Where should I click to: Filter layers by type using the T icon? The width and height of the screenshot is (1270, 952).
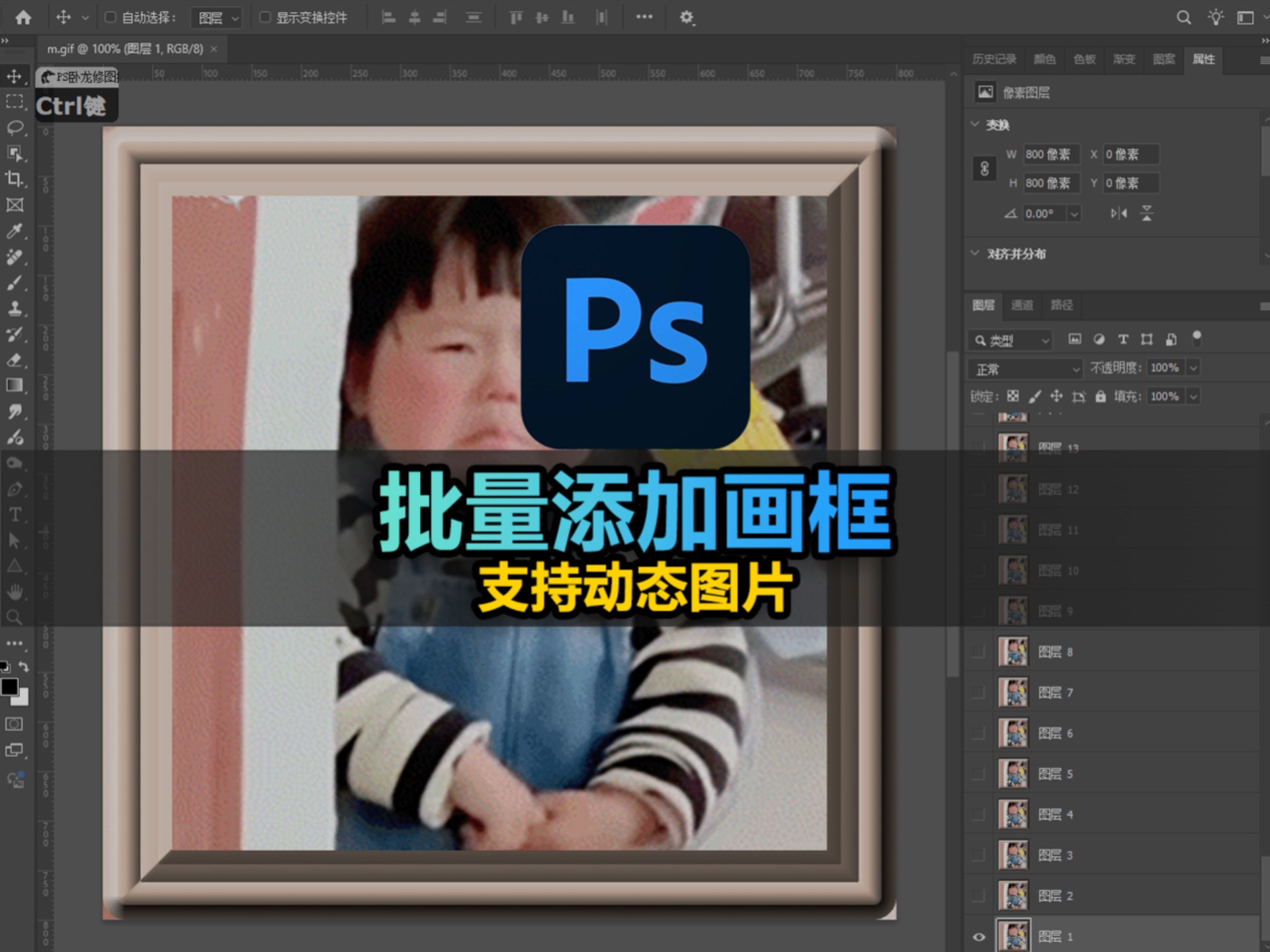(x=1123, y=339)
